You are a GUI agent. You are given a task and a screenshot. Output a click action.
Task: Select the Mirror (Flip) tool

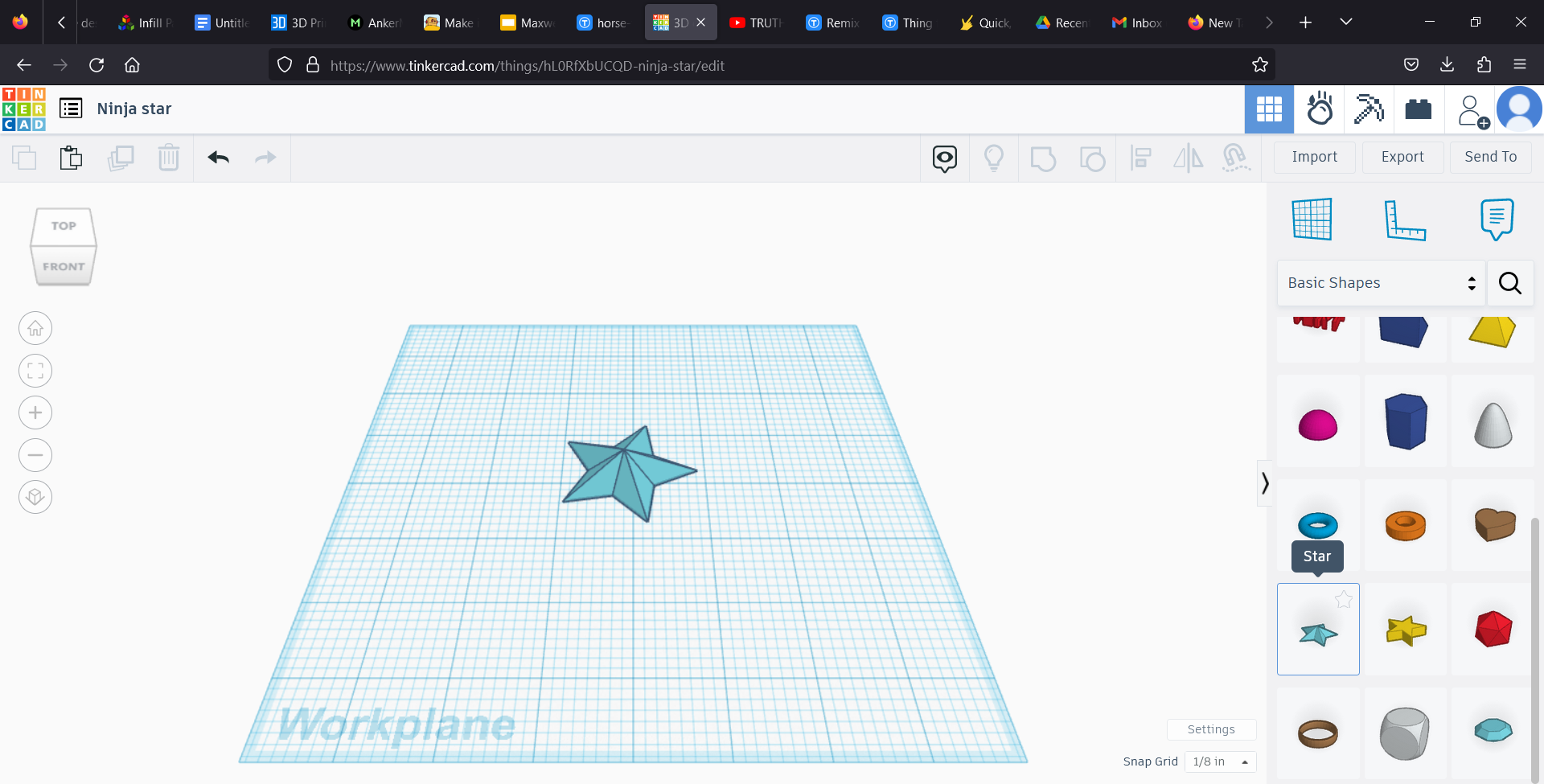coord(1189,158)
